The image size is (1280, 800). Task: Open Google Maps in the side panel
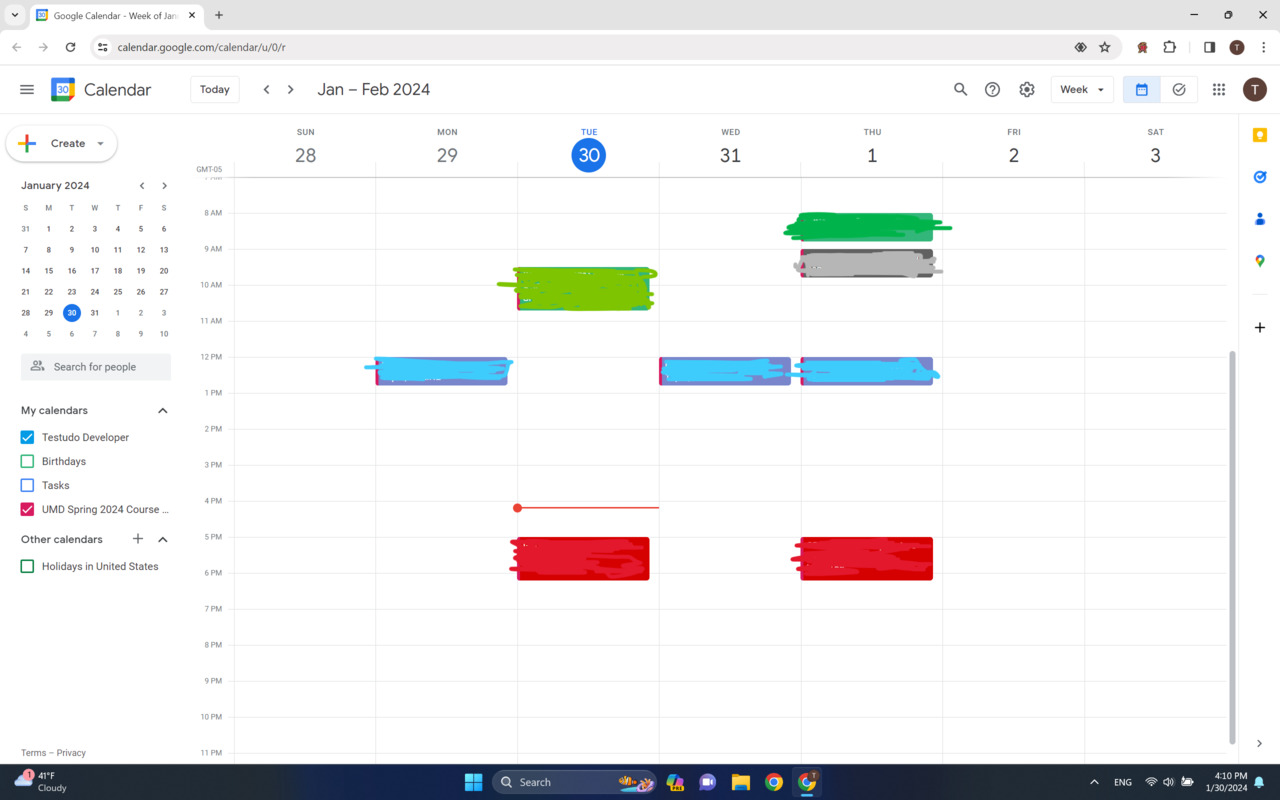[x=1259, y=261]
